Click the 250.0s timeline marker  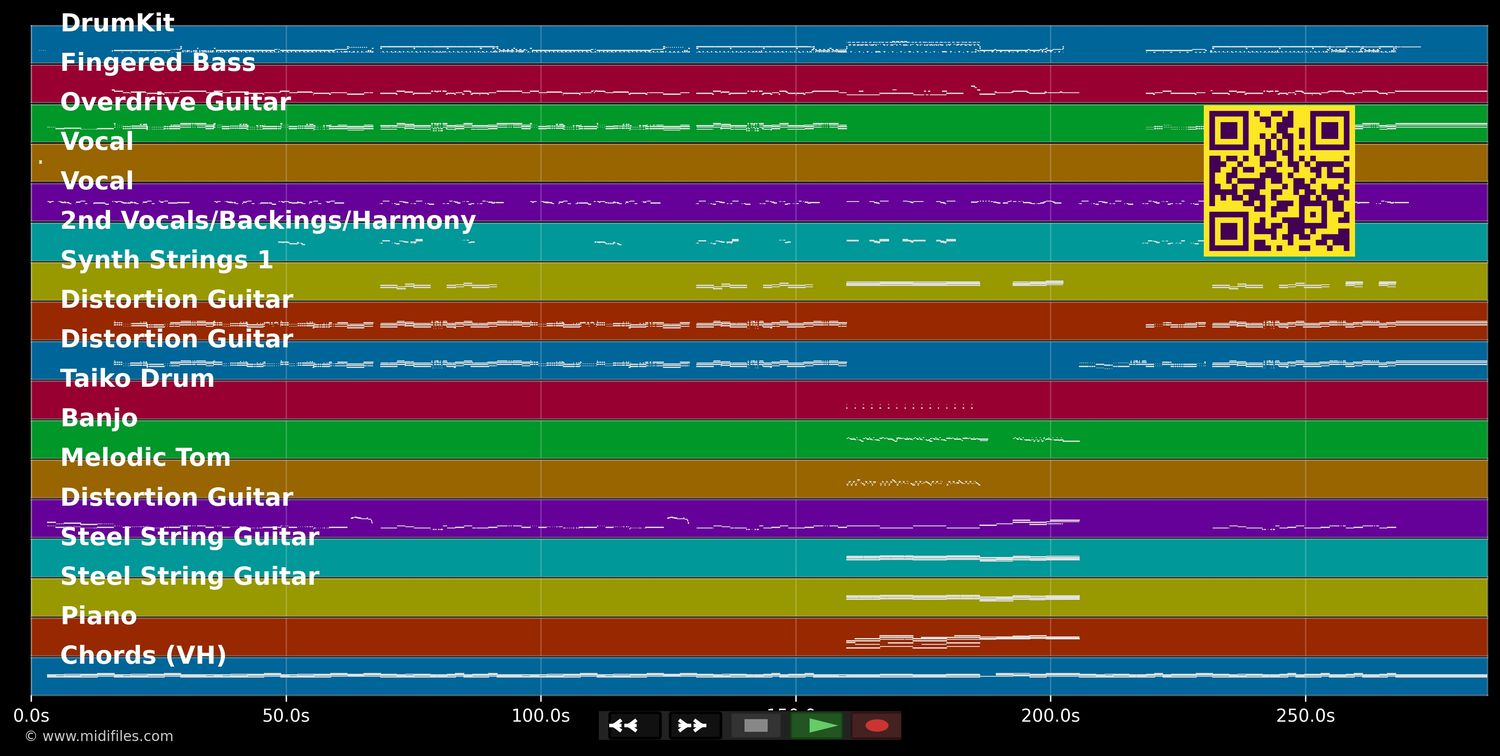[1305, 716]
